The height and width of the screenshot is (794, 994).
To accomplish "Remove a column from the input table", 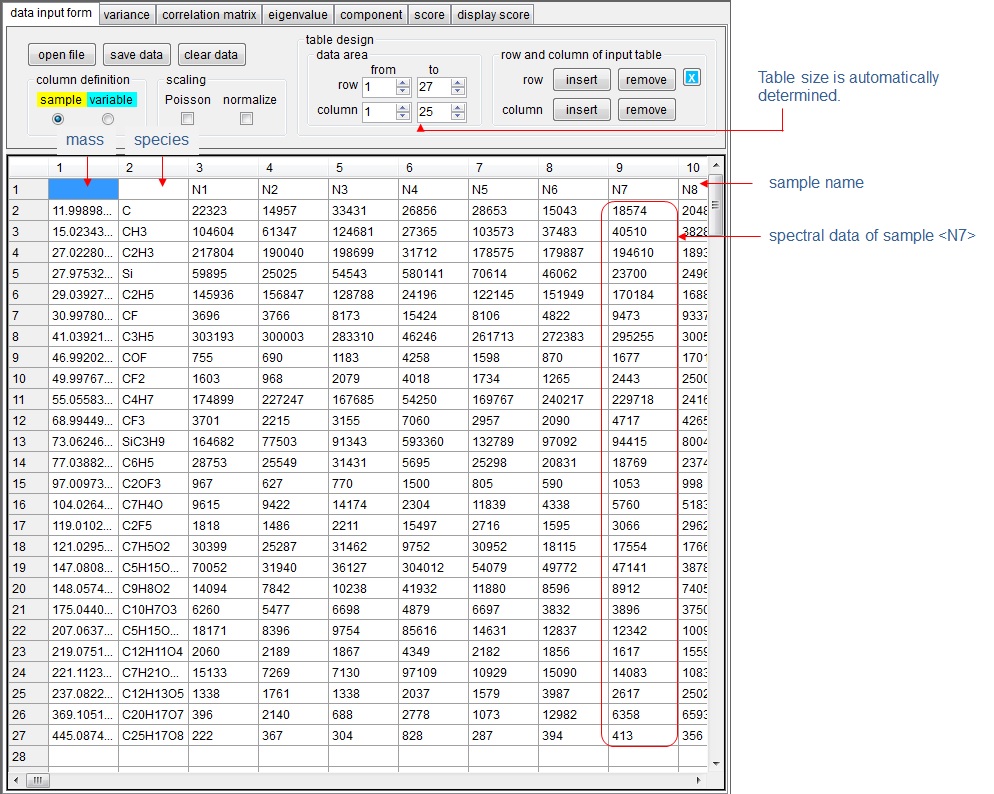I will tap(646, 110).
